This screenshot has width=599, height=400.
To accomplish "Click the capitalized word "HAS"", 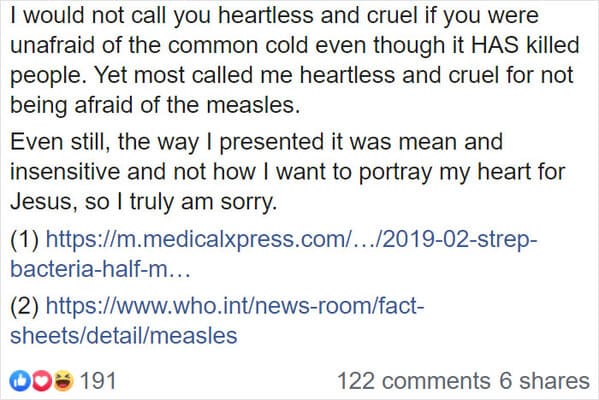I will [495, 45].
